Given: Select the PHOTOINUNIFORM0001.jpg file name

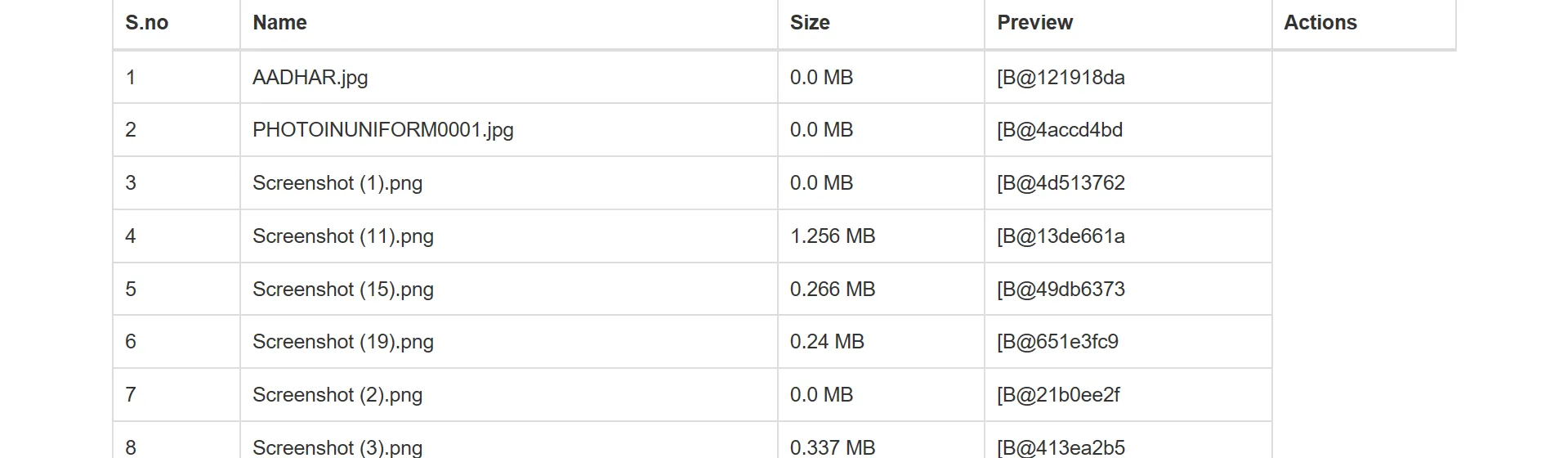Looking at the screenshot, I should [x=383, y=130].
